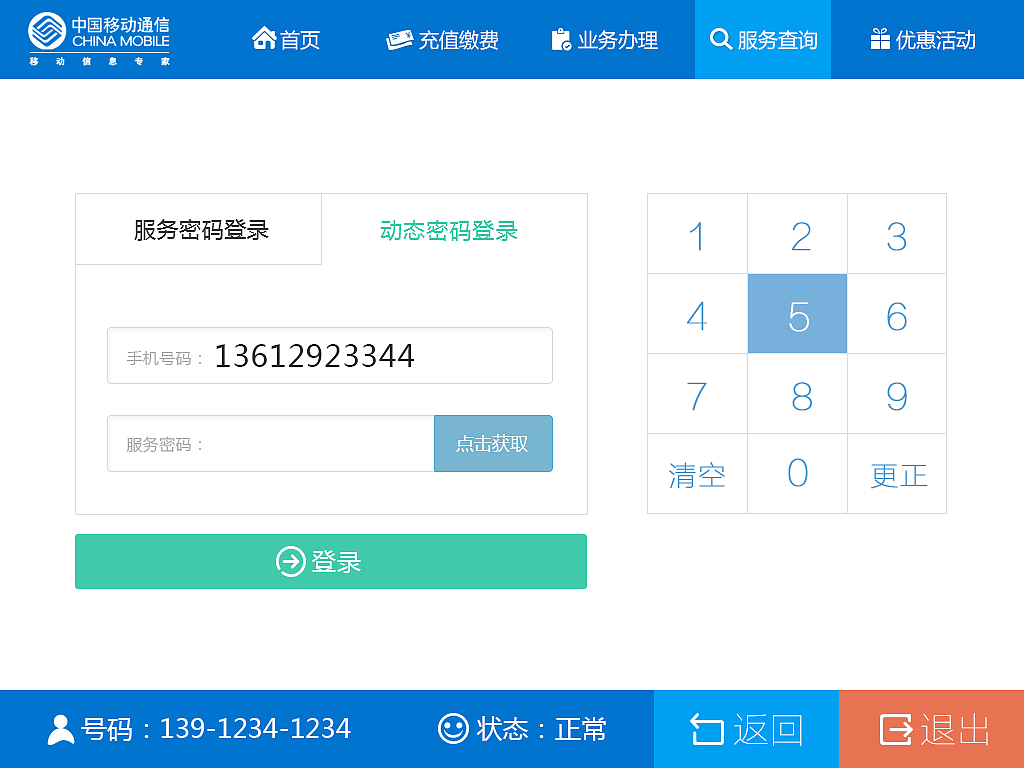The height and width of the screenshot is (768, 1024).
Task: Select the 充值缴费 recharge banknote icon
Action: click(x=401, y=38)
